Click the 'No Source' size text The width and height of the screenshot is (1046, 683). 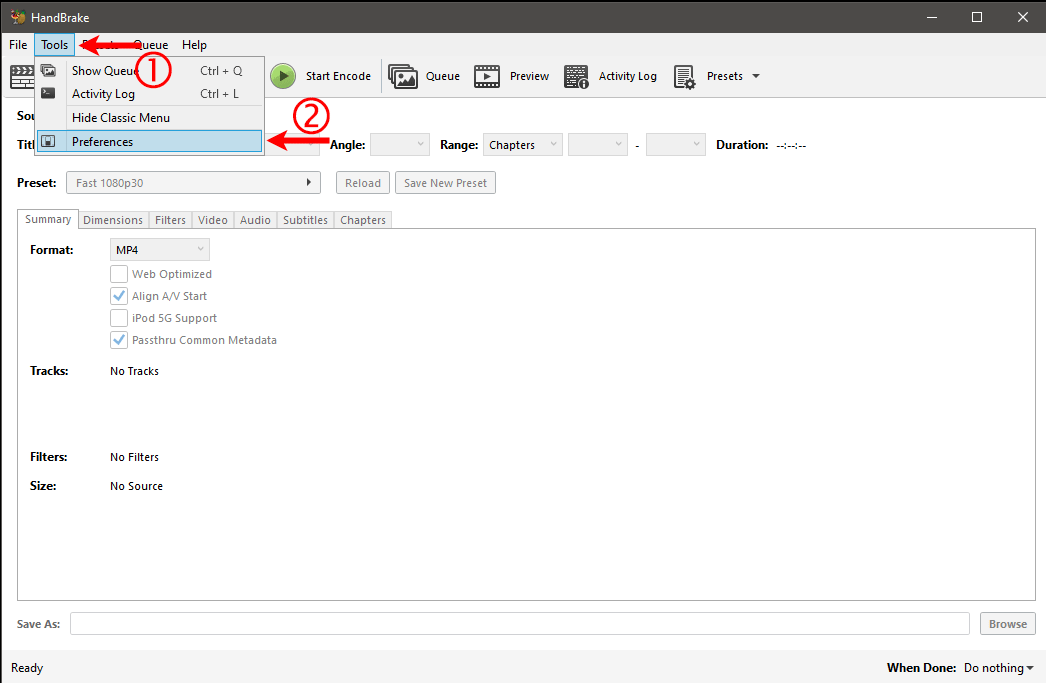(x=136, y=486)
